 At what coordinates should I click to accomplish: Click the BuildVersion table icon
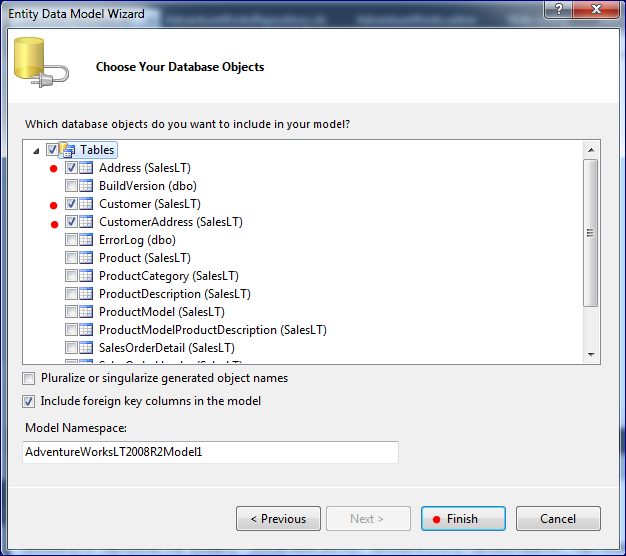pyautogui.click(x=86, y=186)
